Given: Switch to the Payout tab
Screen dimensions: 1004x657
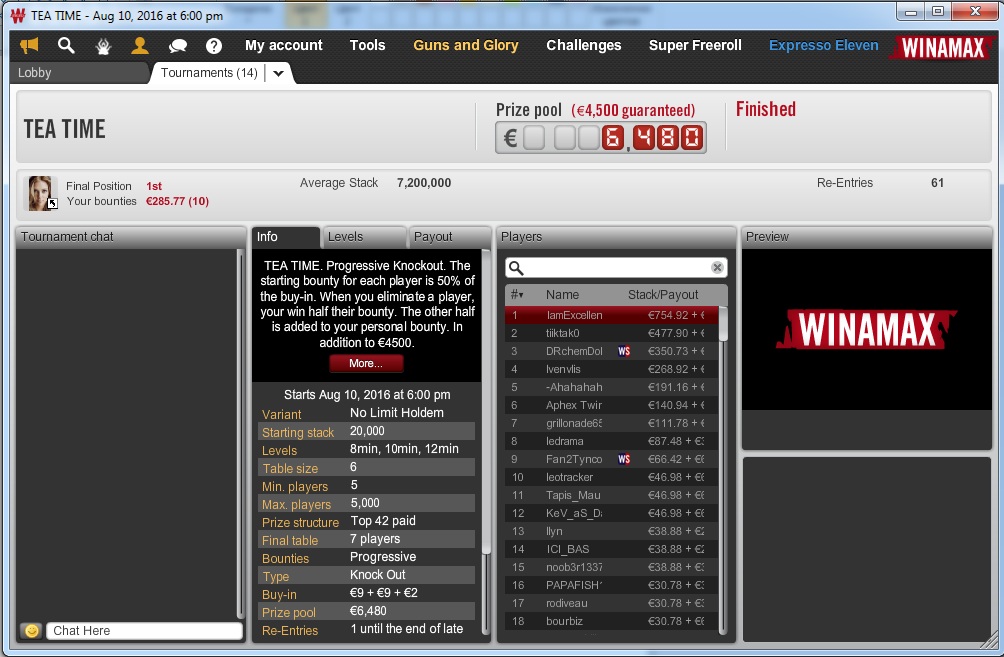Looking at the screenshot, I should [448, 237].
